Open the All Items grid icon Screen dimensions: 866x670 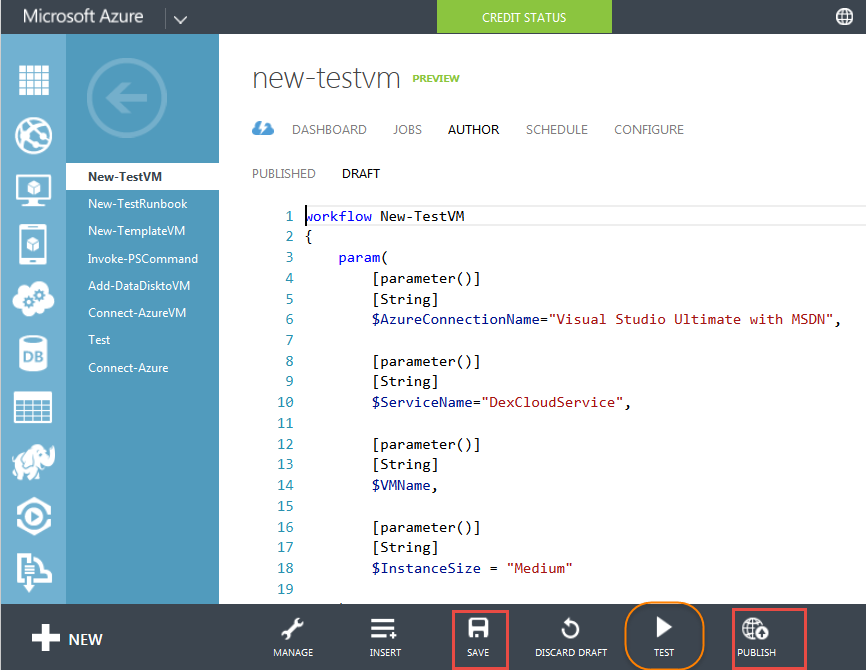tap(33, 80)
